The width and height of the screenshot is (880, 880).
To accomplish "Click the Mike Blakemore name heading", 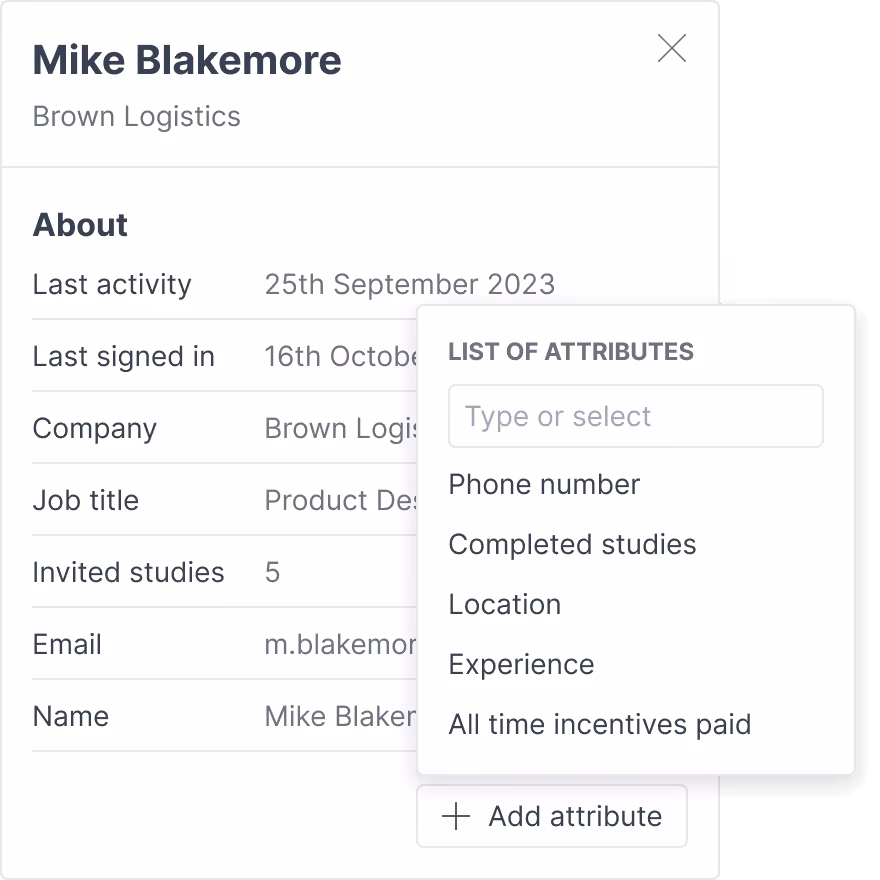I will point(187,60).
